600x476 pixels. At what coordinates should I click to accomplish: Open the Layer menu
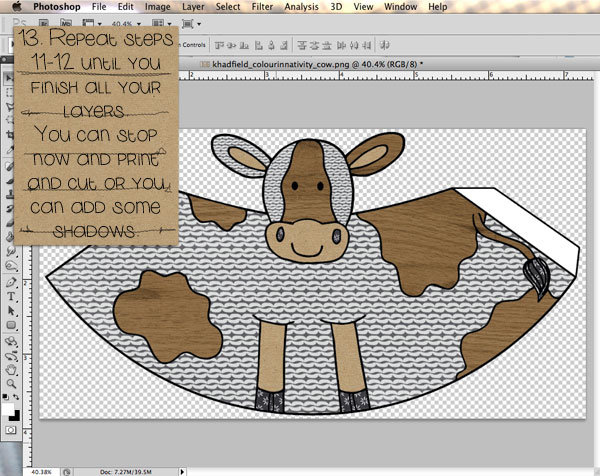pos(193,7)
